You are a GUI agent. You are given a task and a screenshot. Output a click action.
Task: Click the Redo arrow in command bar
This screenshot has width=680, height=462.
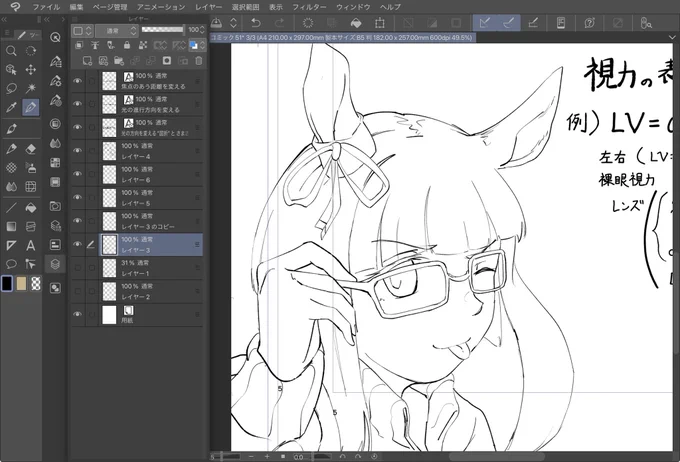coord(280,23)
